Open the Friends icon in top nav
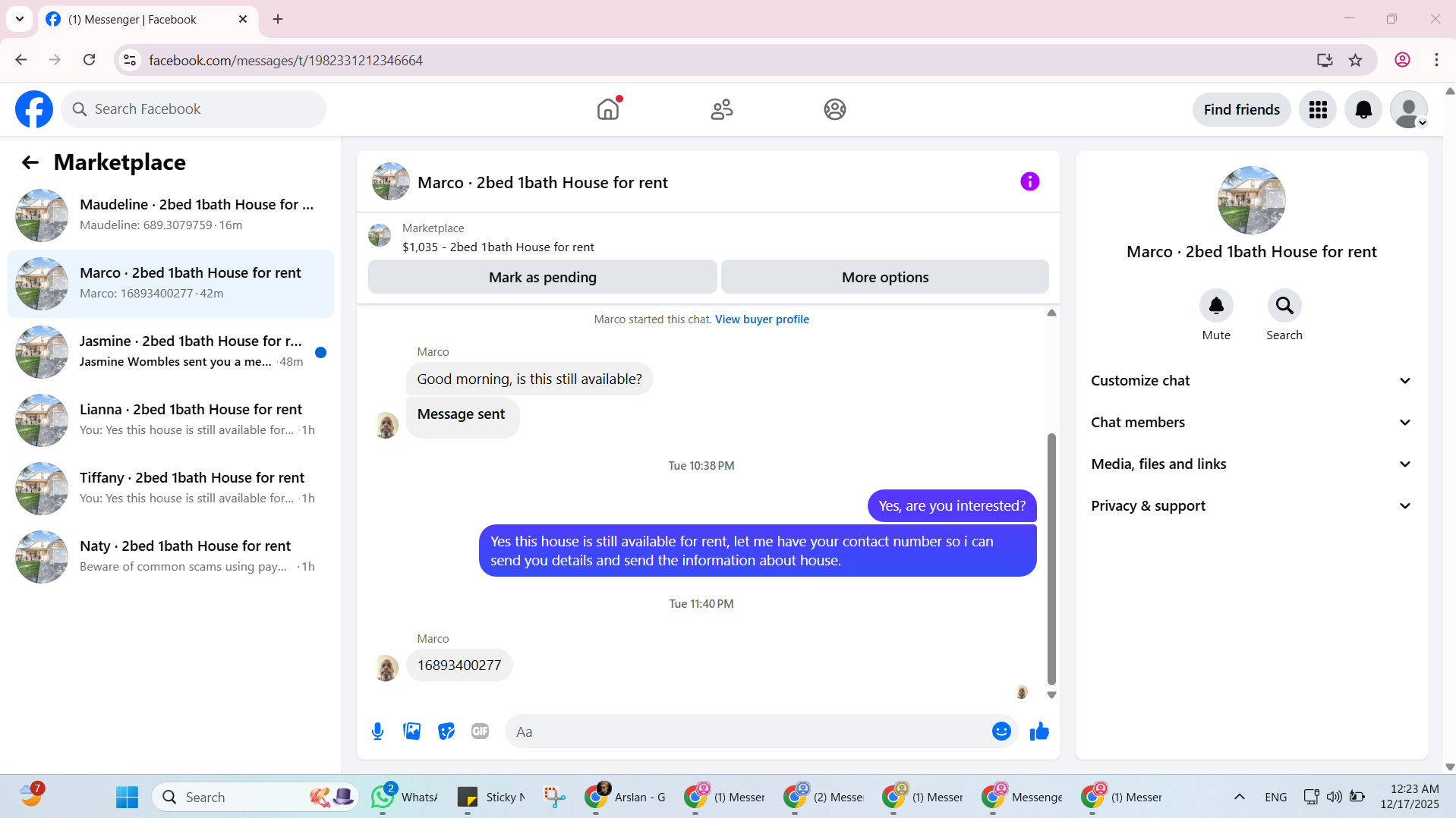The image size is (1456, 818). tap(722, 109)
